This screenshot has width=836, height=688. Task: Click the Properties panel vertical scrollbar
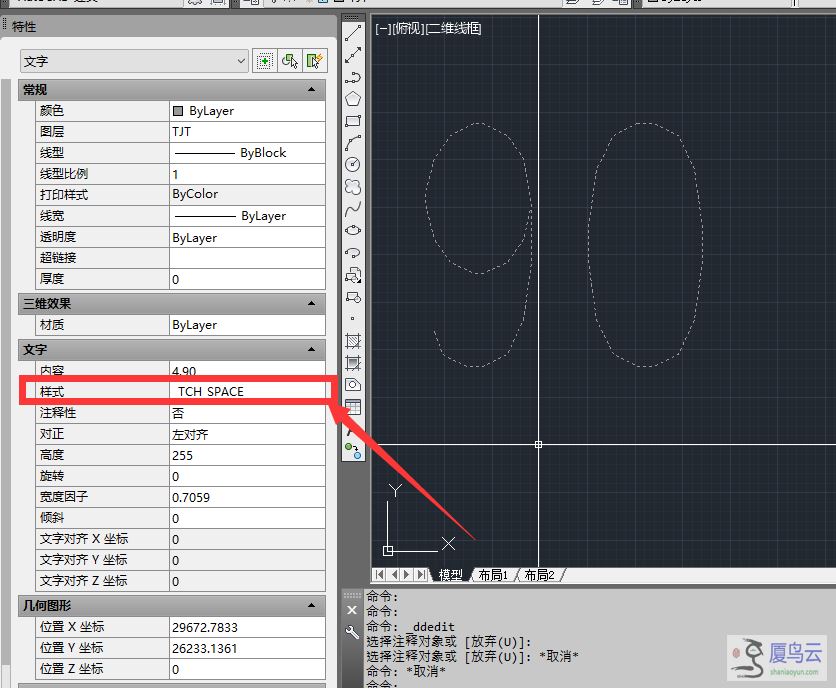pyautogui.click(x=6, y=373)
